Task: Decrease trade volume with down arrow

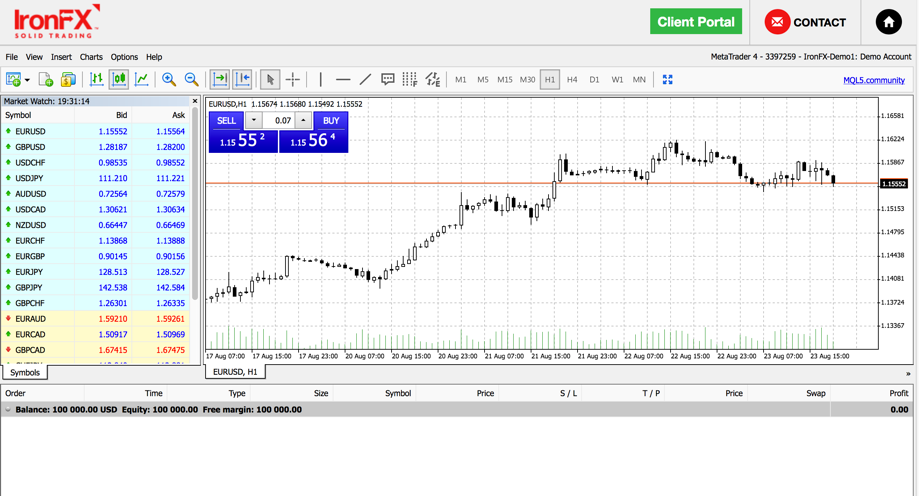Action: (x=253, y=121)
